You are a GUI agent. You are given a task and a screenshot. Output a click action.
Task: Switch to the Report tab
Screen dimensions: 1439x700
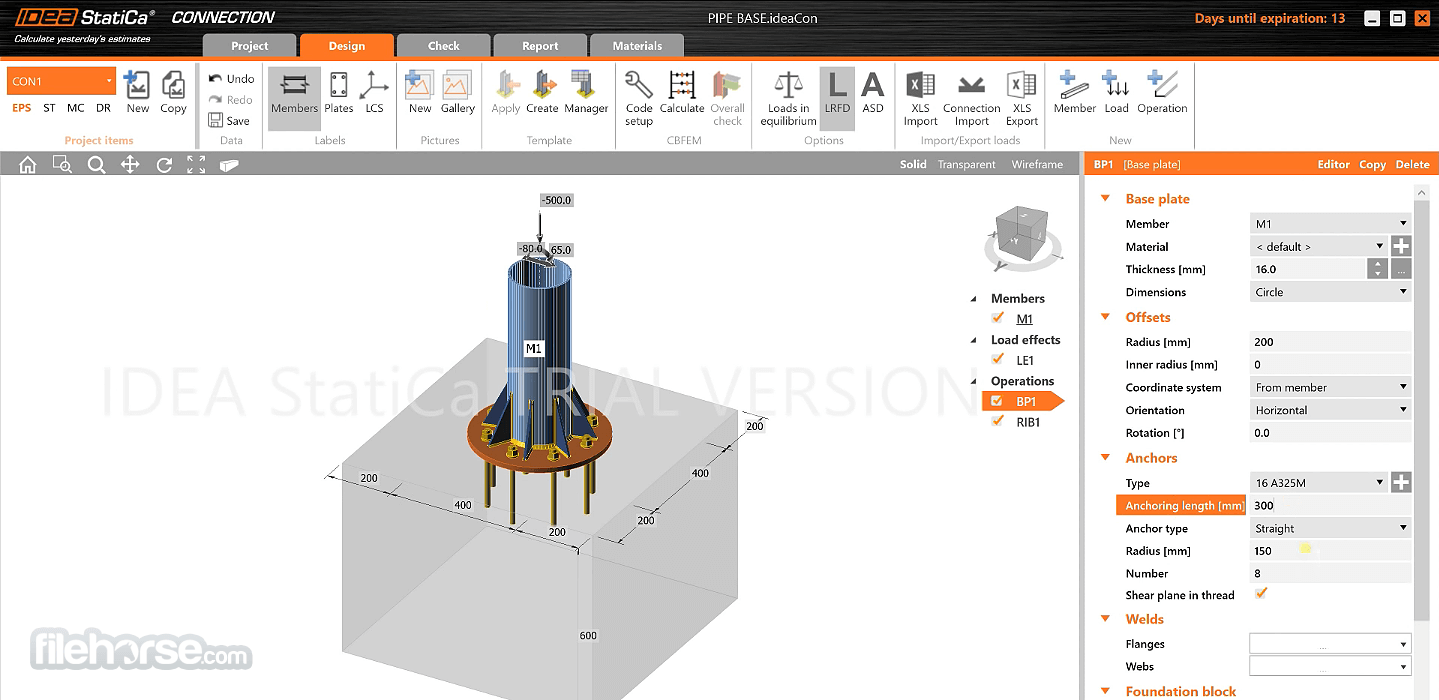tap(540, 46)
